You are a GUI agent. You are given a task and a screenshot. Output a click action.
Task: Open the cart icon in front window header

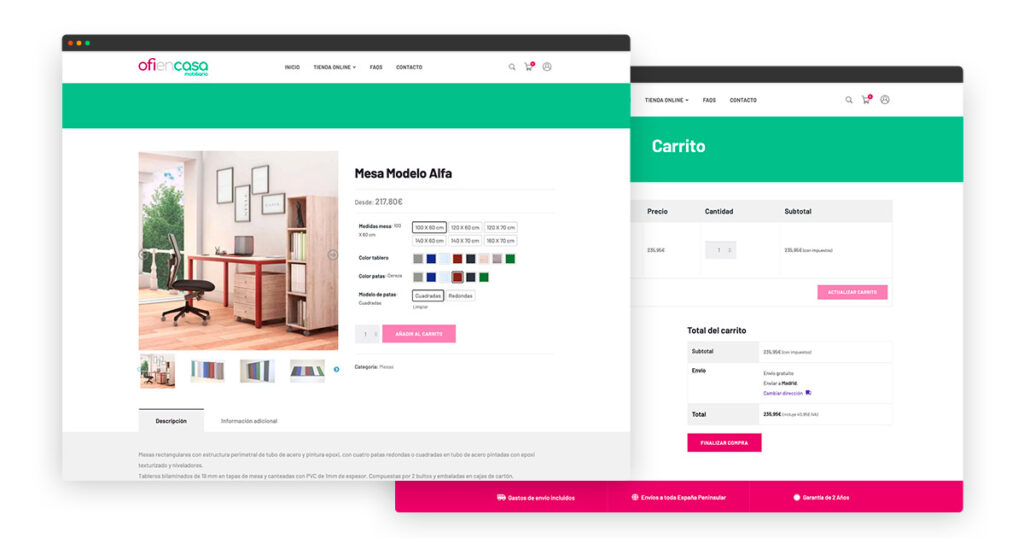[529, 67]
